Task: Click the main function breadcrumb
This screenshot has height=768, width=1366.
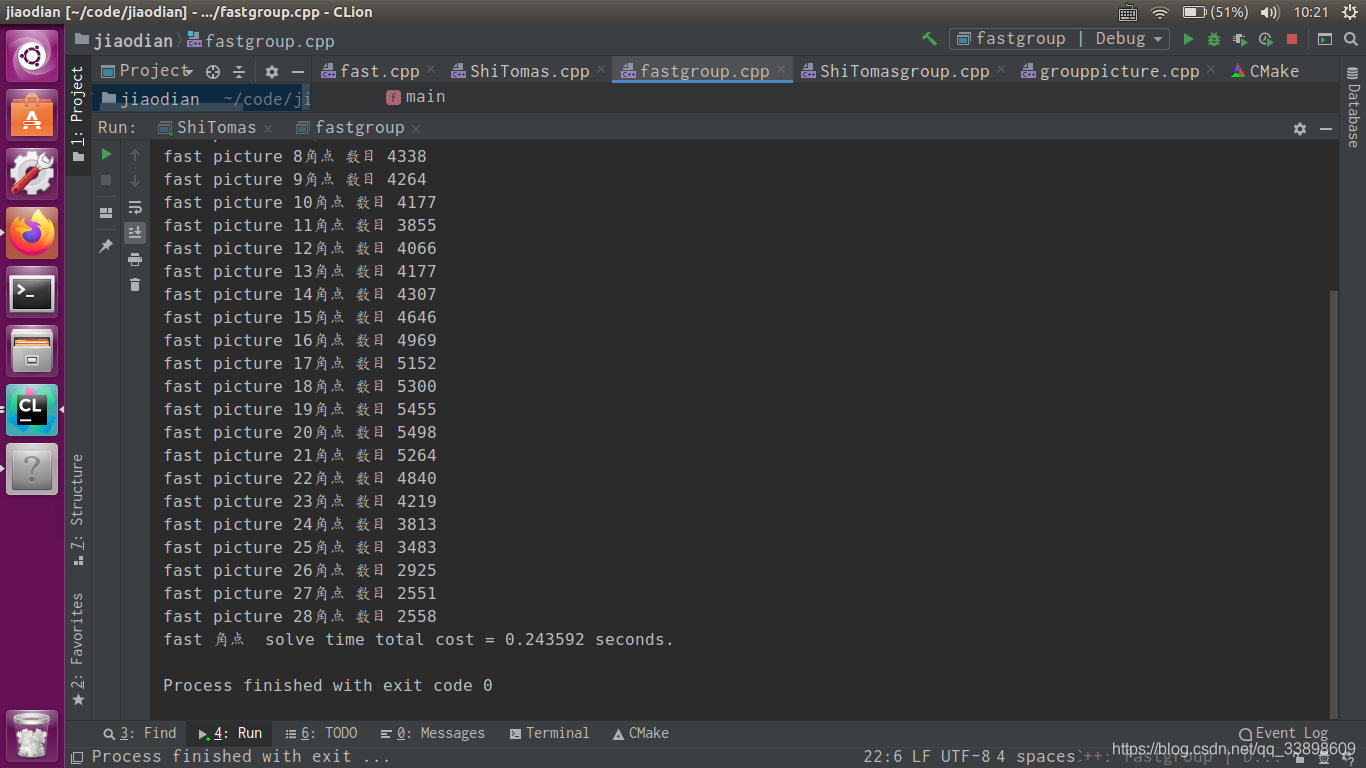Action: (x=416, y=97)
